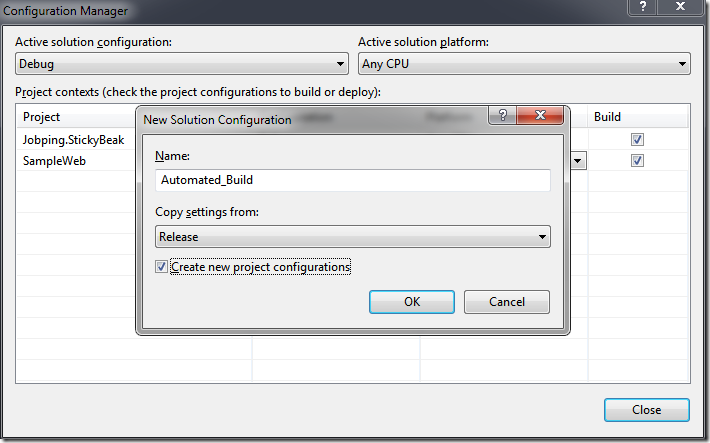Open the SampleWeb row dropdown arrow
The image size is (710, 443).
click(x=578, y=160)
